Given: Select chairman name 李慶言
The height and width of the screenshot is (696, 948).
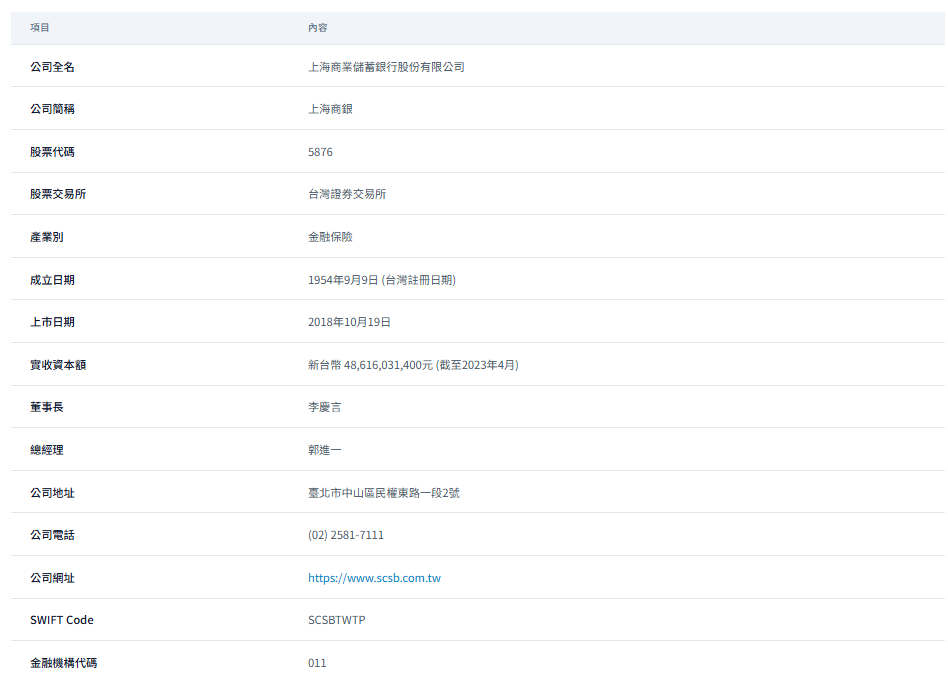Looking at the screenshot, I should point(325,407).
